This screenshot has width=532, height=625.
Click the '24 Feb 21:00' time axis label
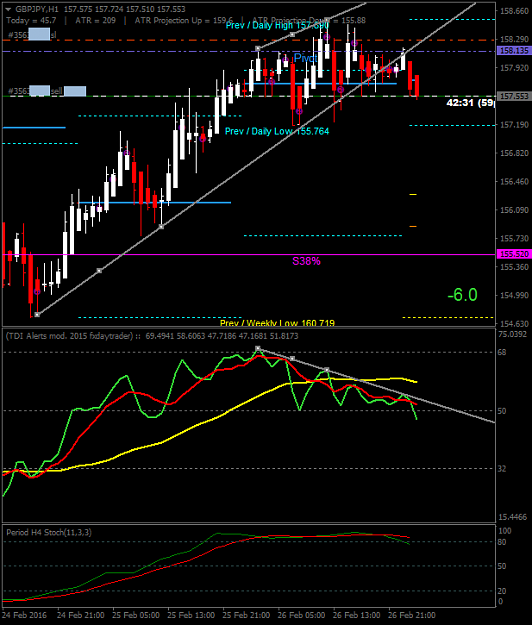[x=81, y=615]
